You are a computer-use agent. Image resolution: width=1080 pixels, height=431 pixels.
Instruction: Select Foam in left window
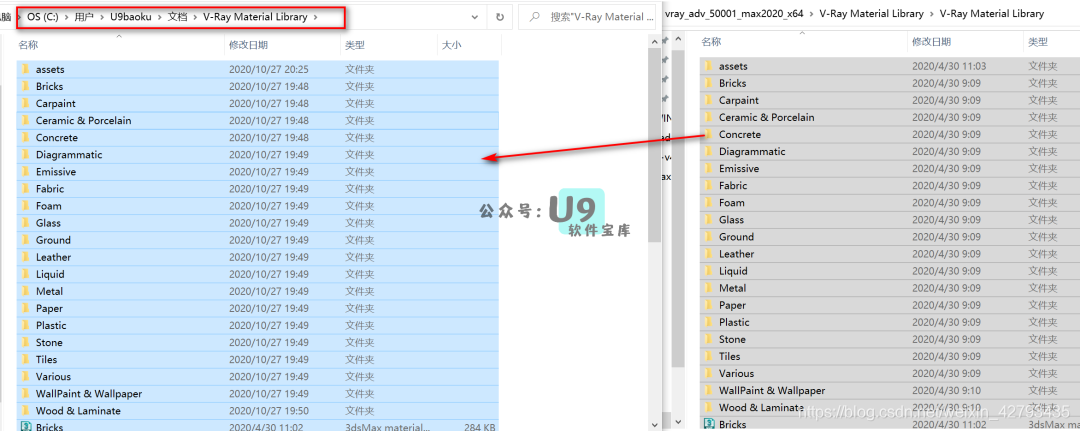click(48, 206)
